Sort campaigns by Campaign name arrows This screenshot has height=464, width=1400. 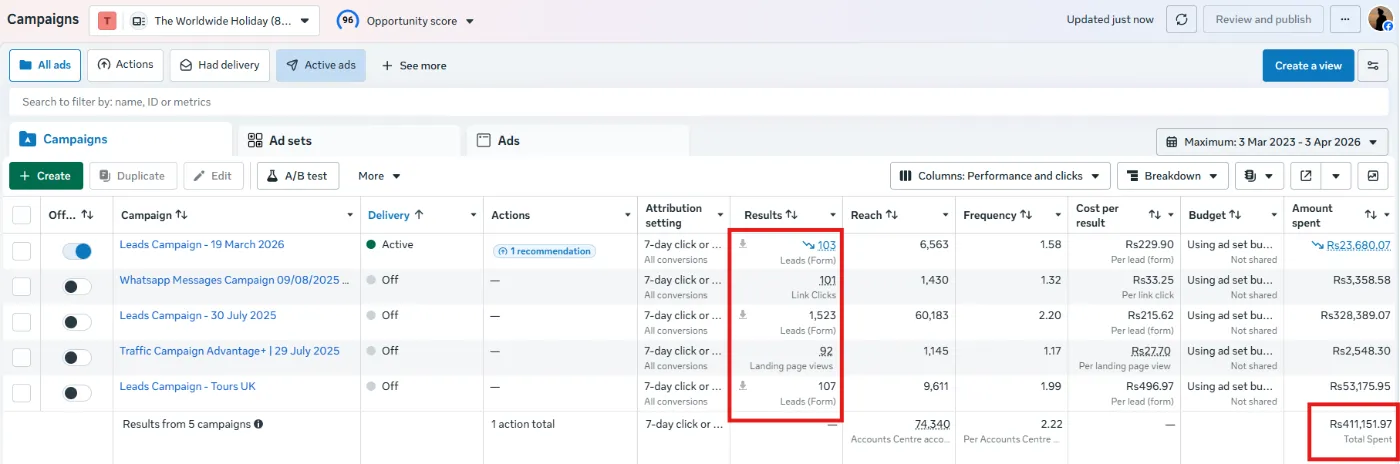click(x=181, y=215)
